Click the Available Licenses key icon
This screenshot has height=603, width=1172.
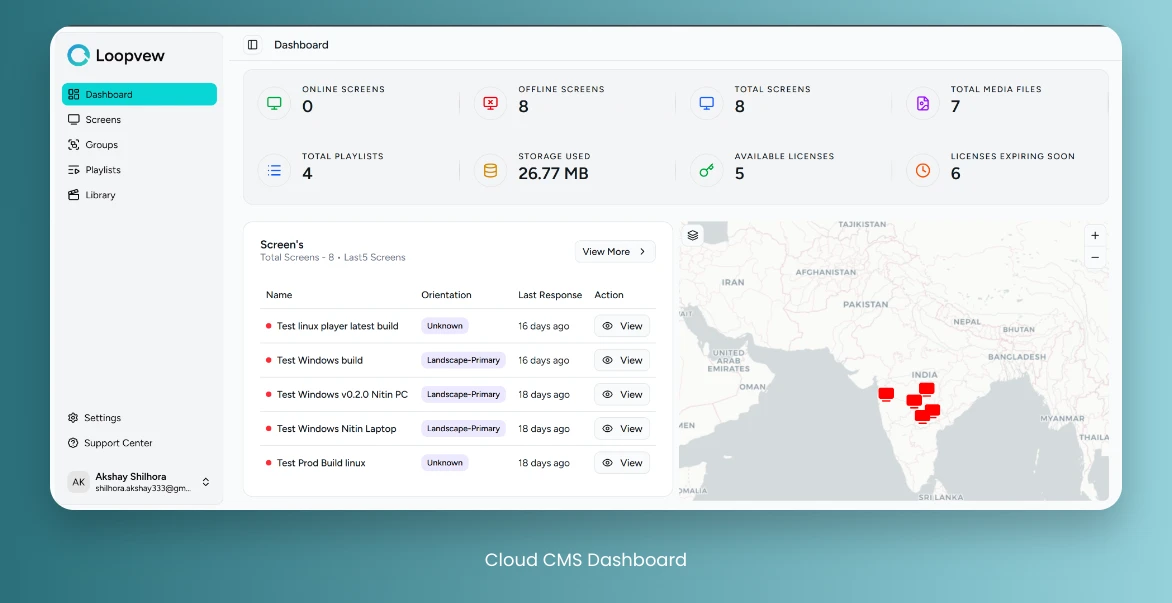(x=706, y=170)
